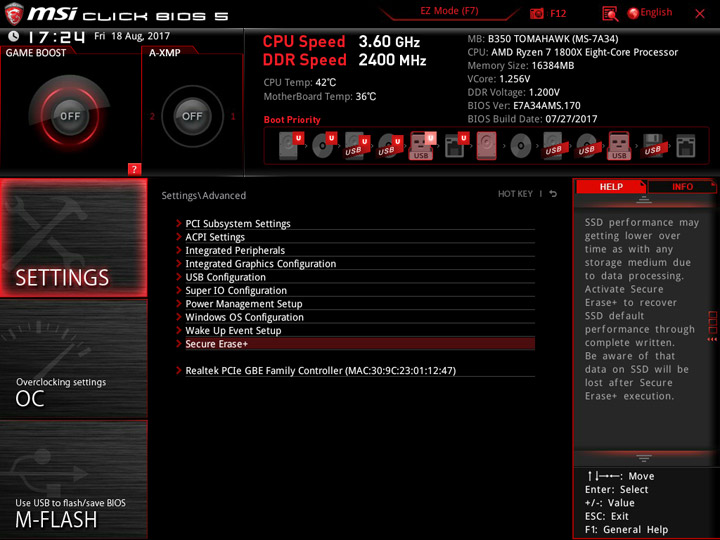Click the DDR Speed 2400 MHz value
Image resolution: width=720 pixels, height=540 pixels.
(x=392, y=60)
